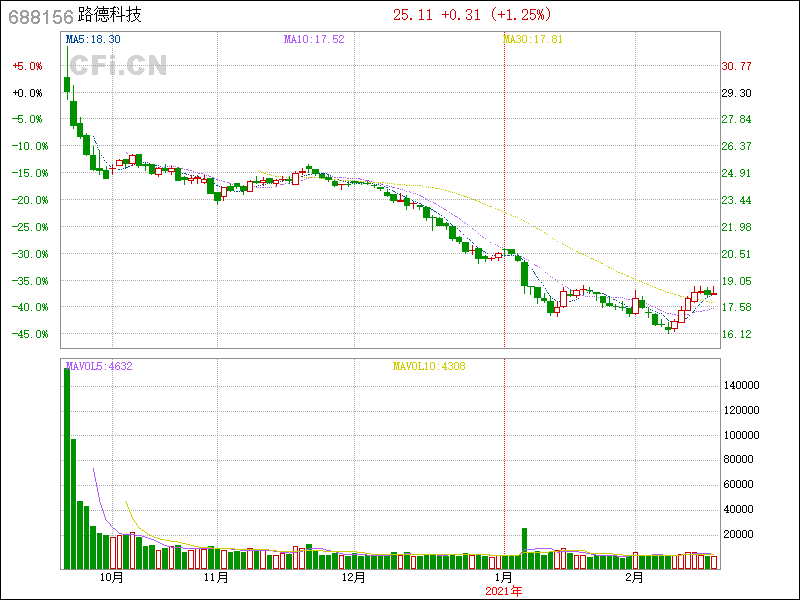The width and height of the screenshot is (800, 600).
Task: Click the MAVOL5:4632 volume indicator label
Action: [99, 366]
